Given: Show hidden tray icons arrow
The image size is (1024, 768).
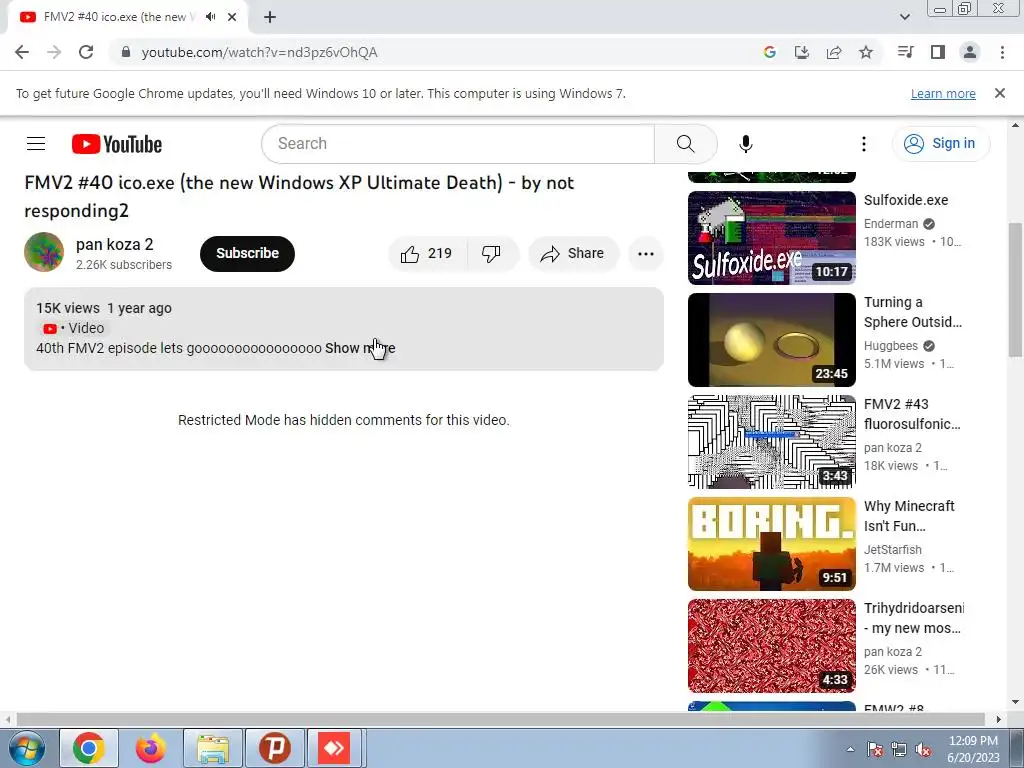Looking at the screenshot, I should click(x=850, y=750).
